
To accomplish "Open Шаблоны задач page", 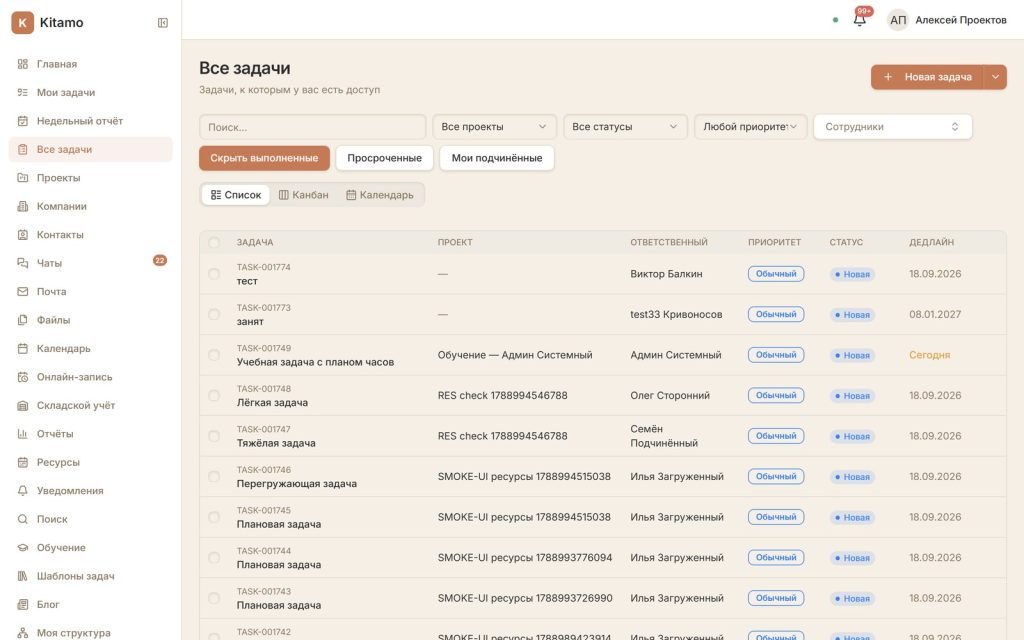I will coord(90,576).
